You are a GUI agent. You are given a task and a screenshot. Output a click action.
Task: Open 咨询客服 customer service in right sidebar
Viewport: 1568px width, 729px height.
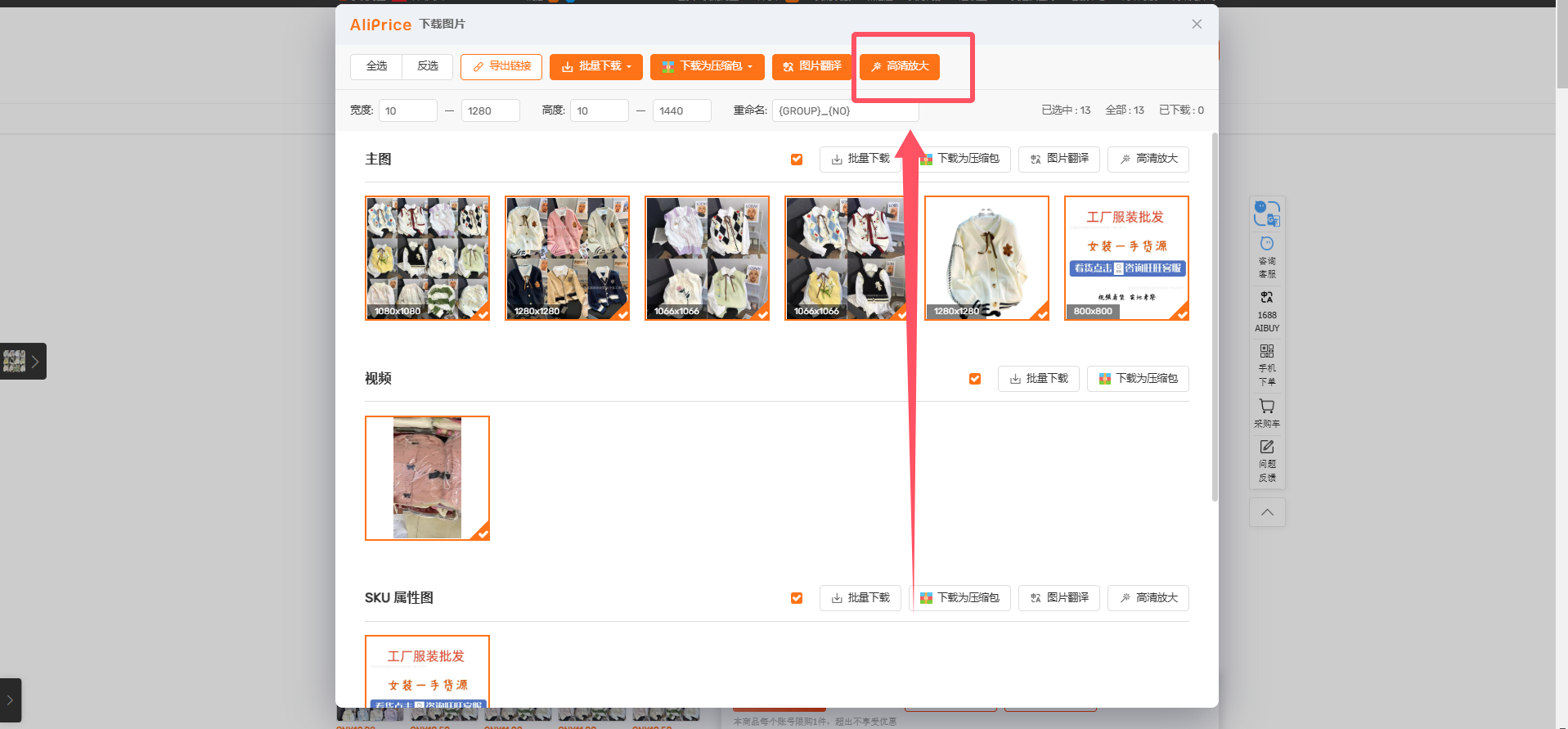coord(1267,258)
